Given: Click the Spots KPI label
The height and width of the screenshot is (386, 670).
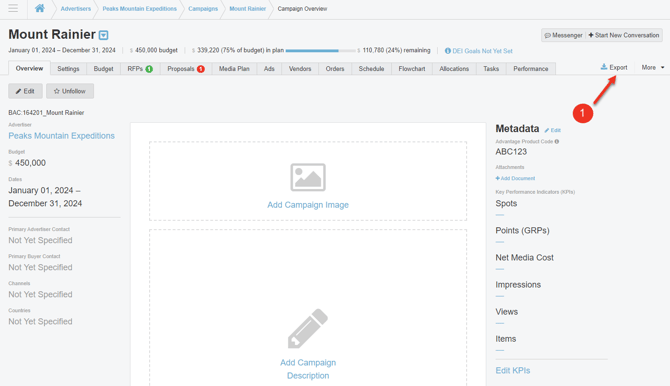Looking at the screenshot, I should (506, 203).
